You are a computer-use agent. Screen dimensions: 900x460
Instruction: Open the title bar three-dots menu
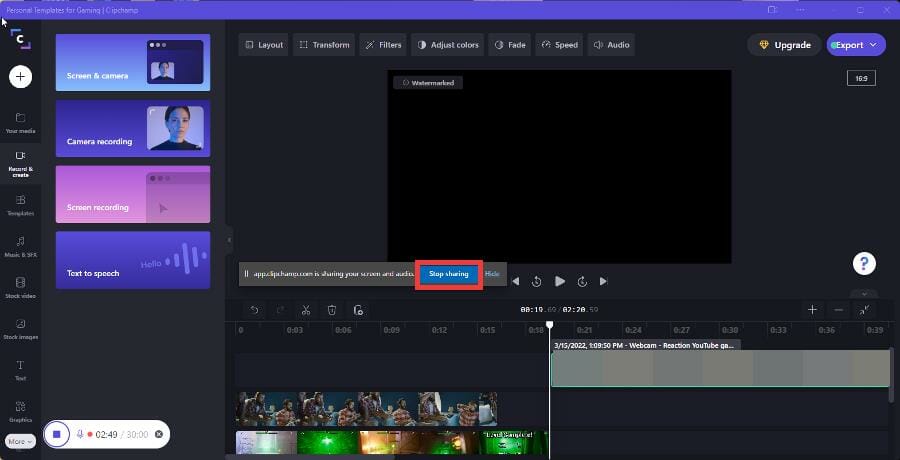801,10
